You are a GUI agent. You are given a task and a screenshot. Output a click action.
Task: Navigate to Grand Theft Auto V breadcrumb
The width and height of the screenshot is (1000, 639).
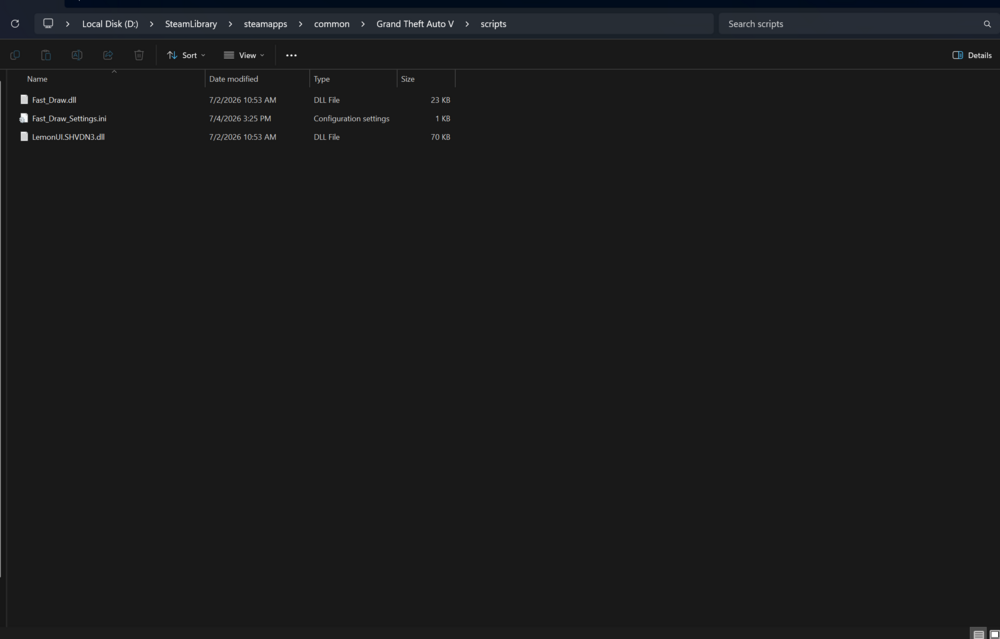coord(415,24)
